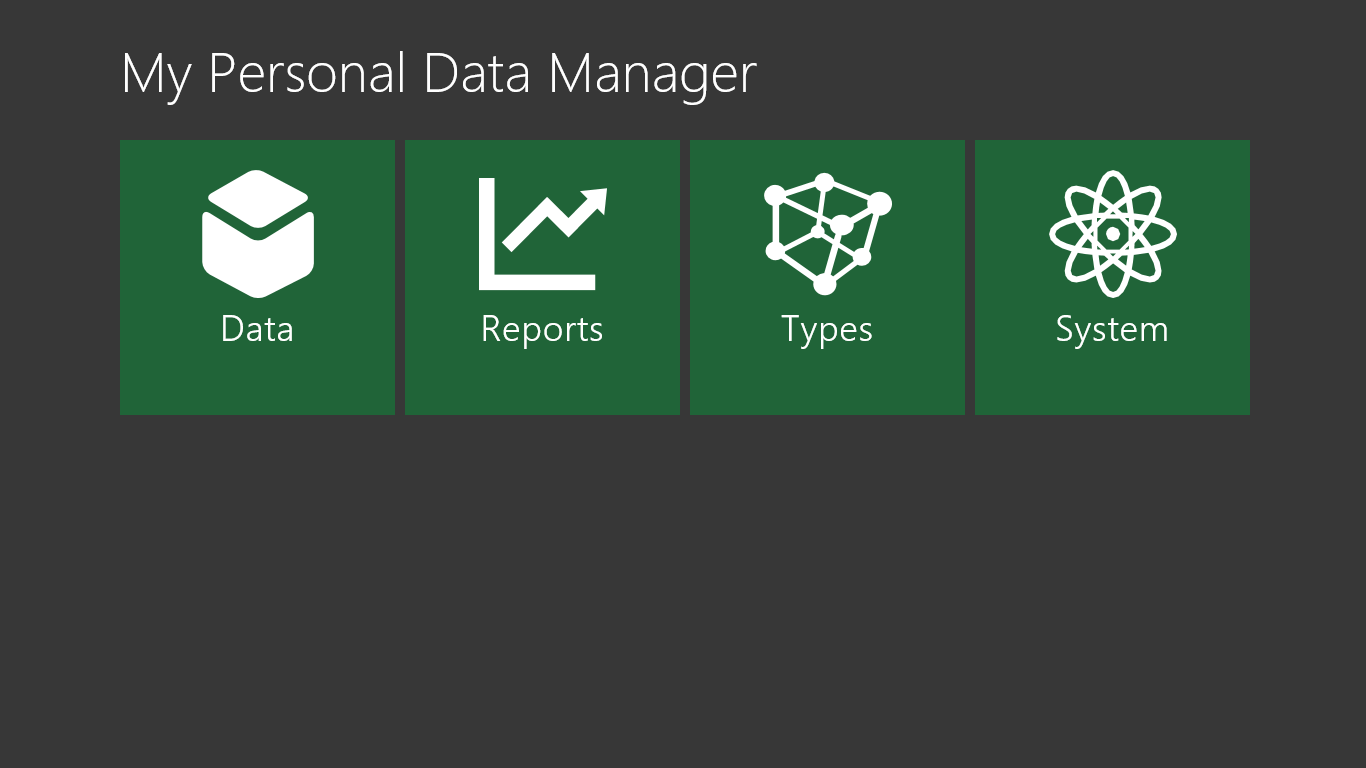Click the line chart icon for Reports

(x=541, y=234)
